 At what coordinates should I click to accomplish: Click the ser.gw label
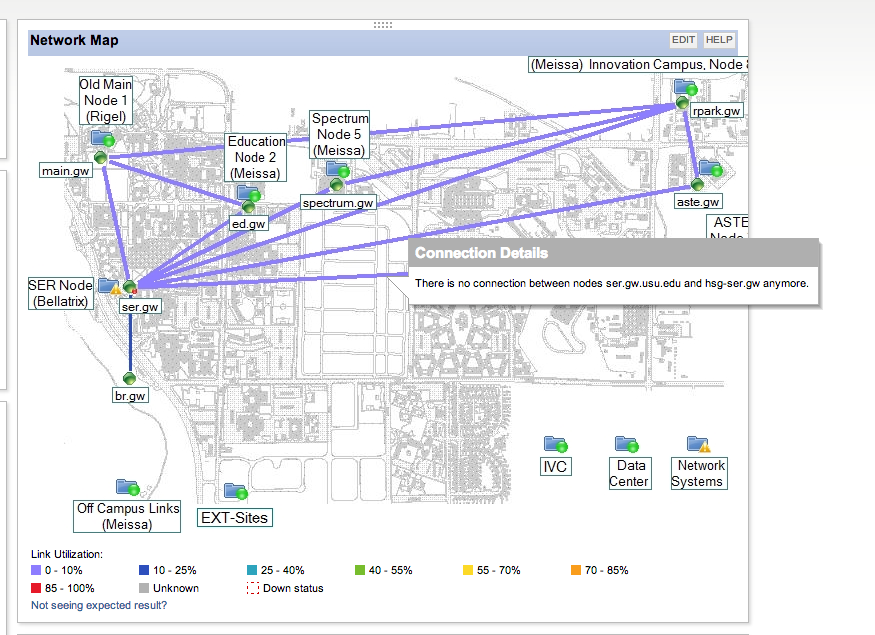click(x=140, y=307)
